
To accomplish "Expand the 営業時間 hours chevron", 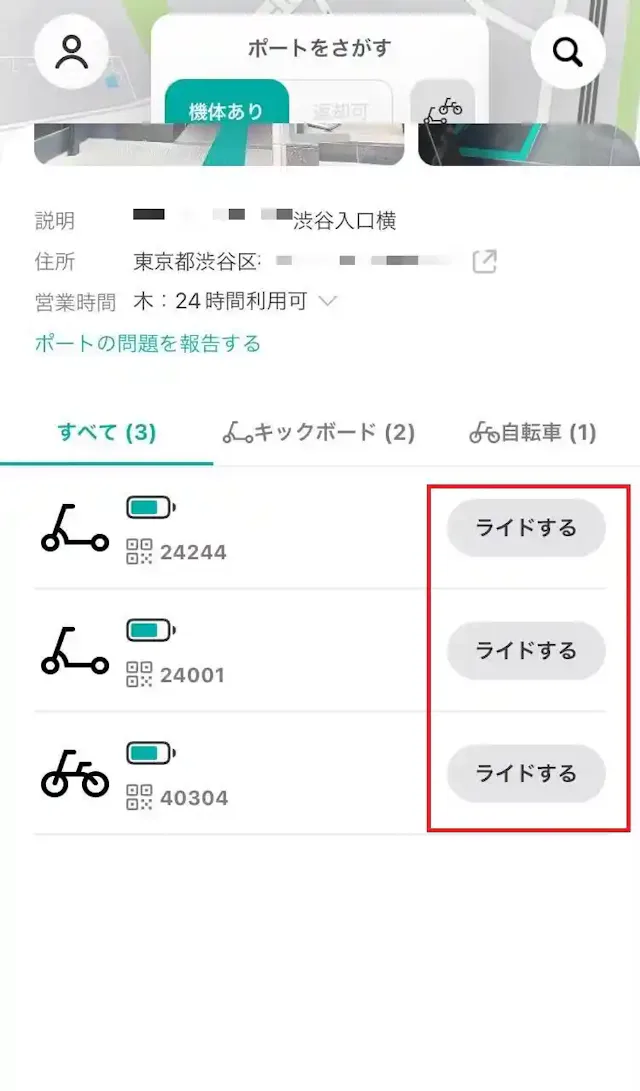I will (327, 301).
